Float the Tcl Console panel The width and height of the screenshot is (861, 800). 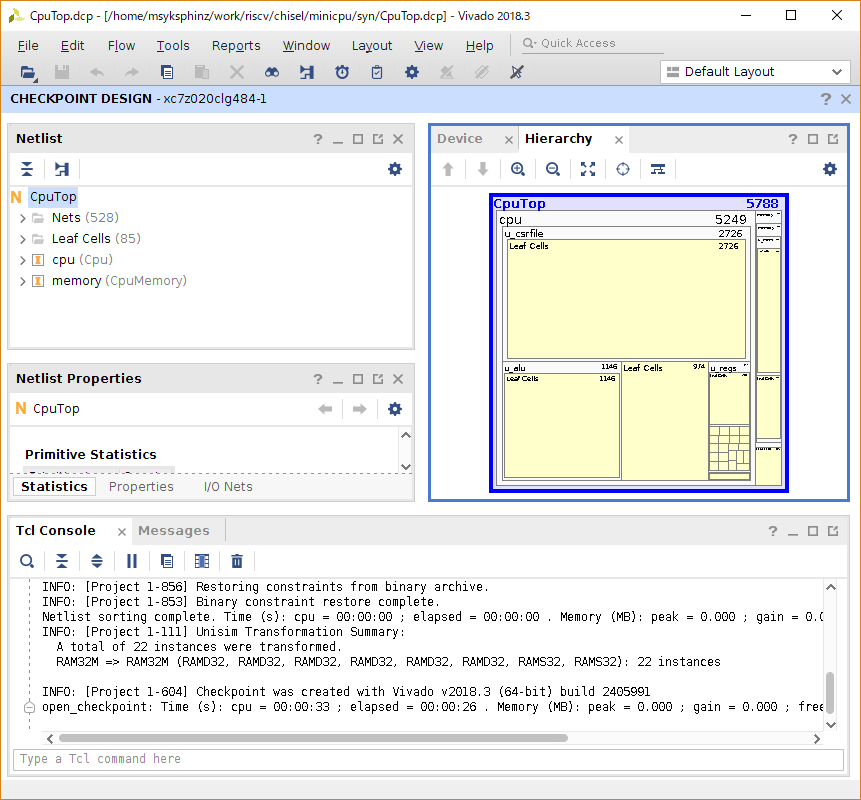[x=833, y=531]
